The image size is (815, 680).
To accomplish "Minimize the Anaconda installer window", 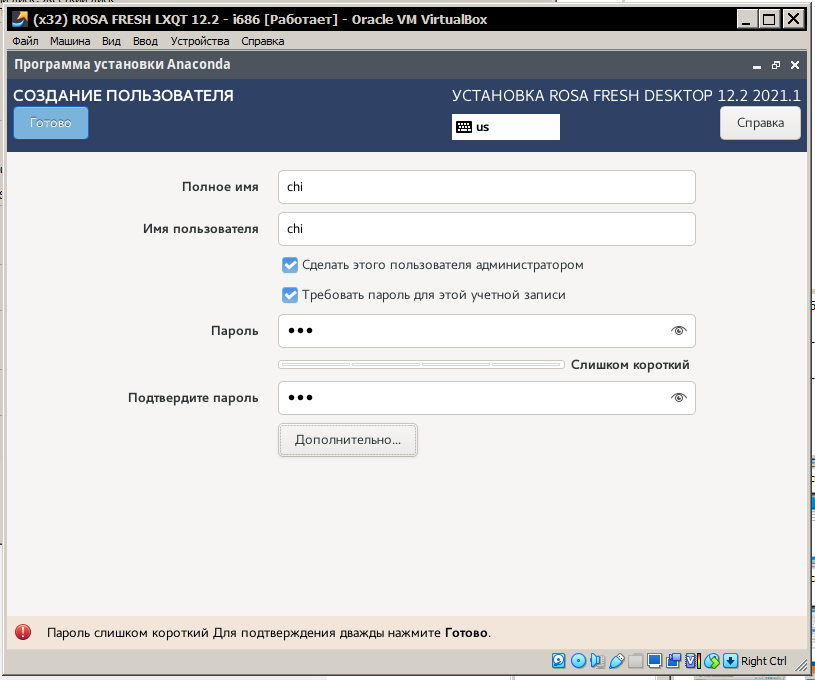I will pyautogui.click(x=757, y=66).
